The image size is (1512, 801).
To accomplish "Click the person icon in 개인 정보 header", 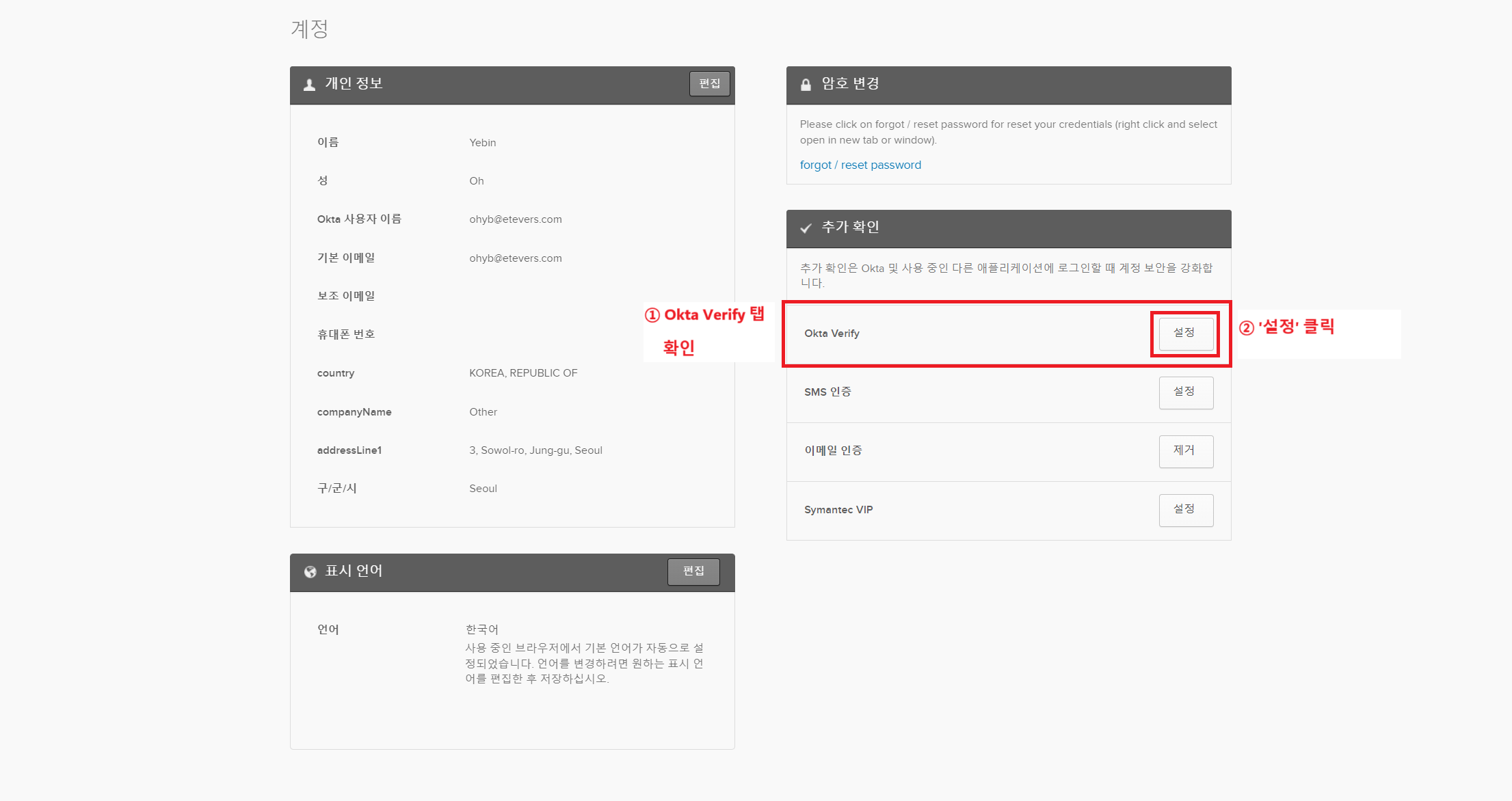I will tap(310, 85).
